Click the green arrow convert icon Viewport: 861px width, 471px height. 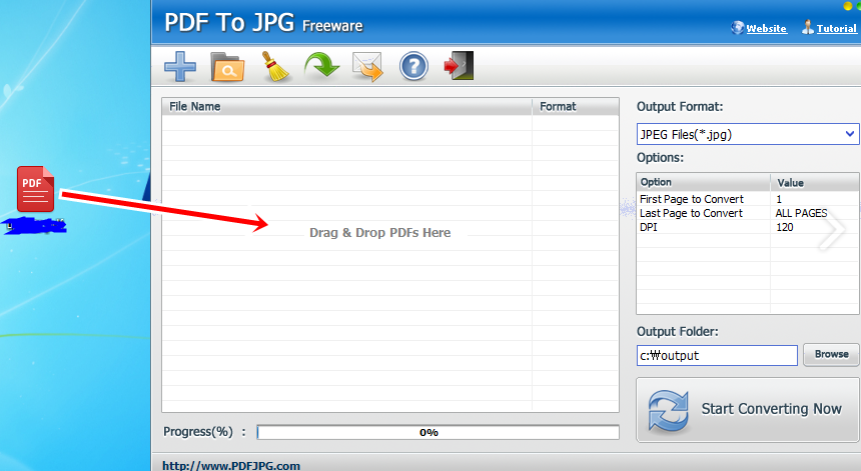(322, 66)
